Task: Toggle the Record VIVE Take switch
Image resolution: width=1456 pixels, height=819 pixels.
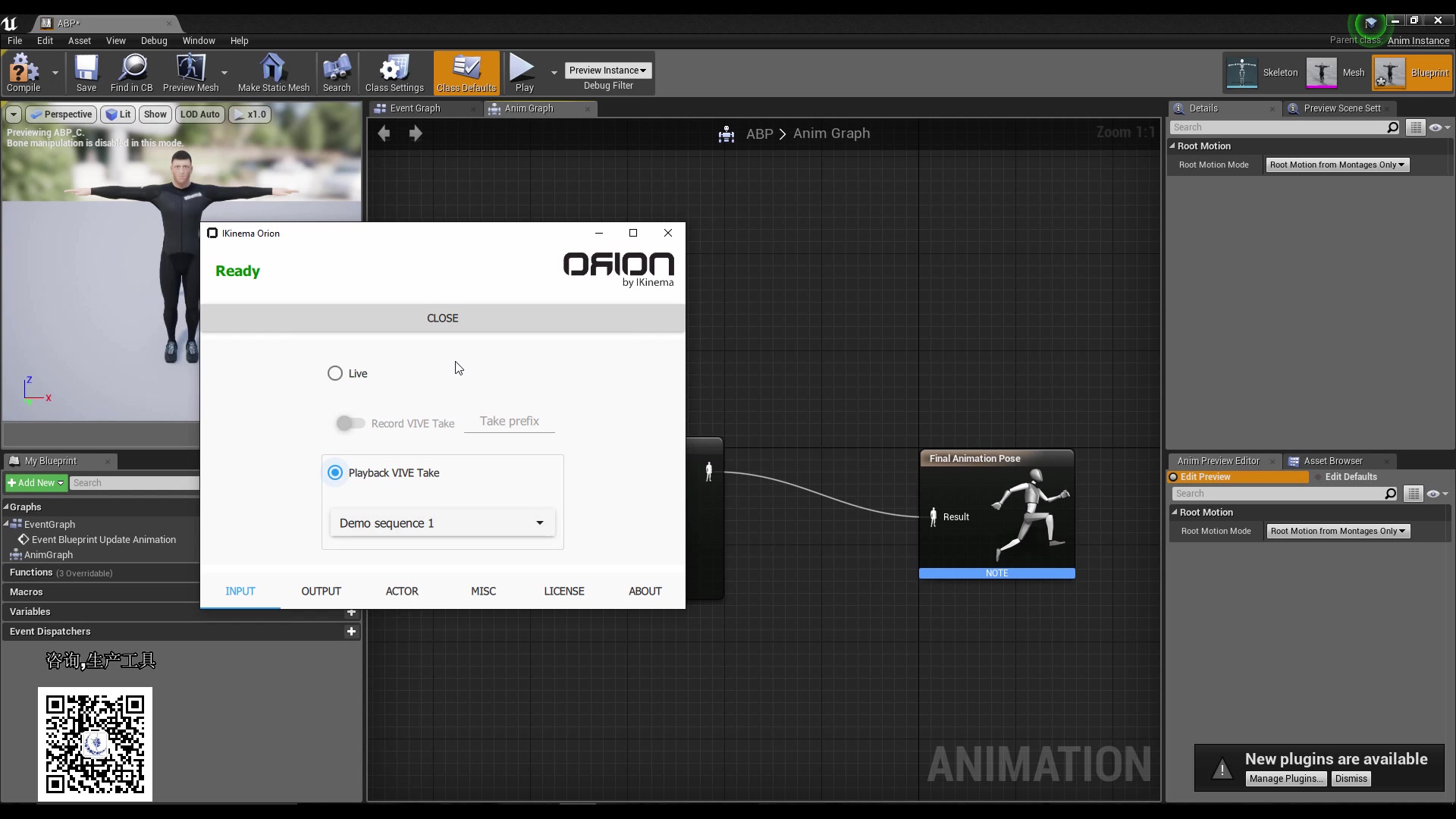Action: 350,423
